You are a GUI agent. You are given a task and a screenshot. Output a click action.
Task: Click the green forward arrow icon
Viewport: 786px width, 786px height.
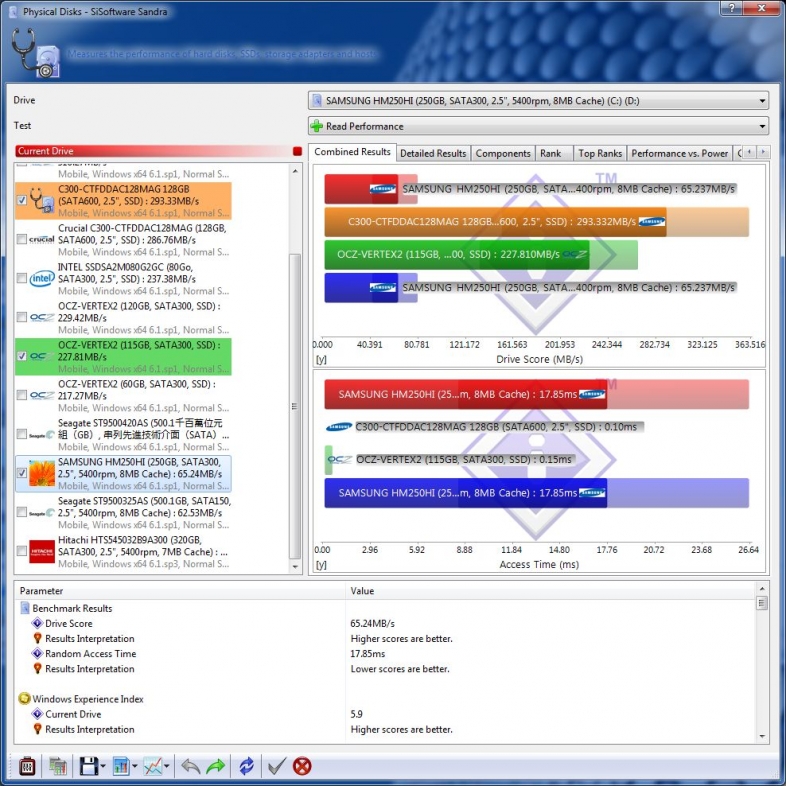click(216, 766)
